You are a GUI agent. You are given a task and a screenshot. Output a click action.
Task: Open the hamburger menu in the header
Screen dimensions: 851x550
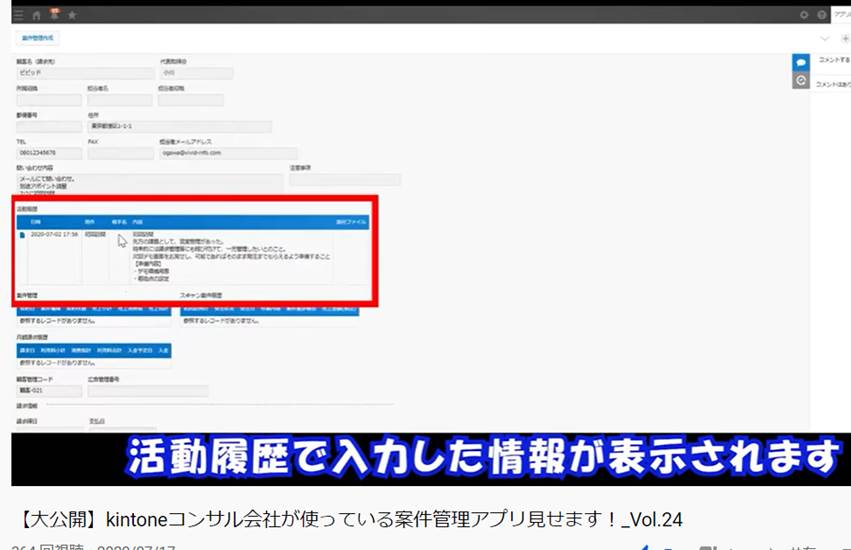(x=19, y=15)
